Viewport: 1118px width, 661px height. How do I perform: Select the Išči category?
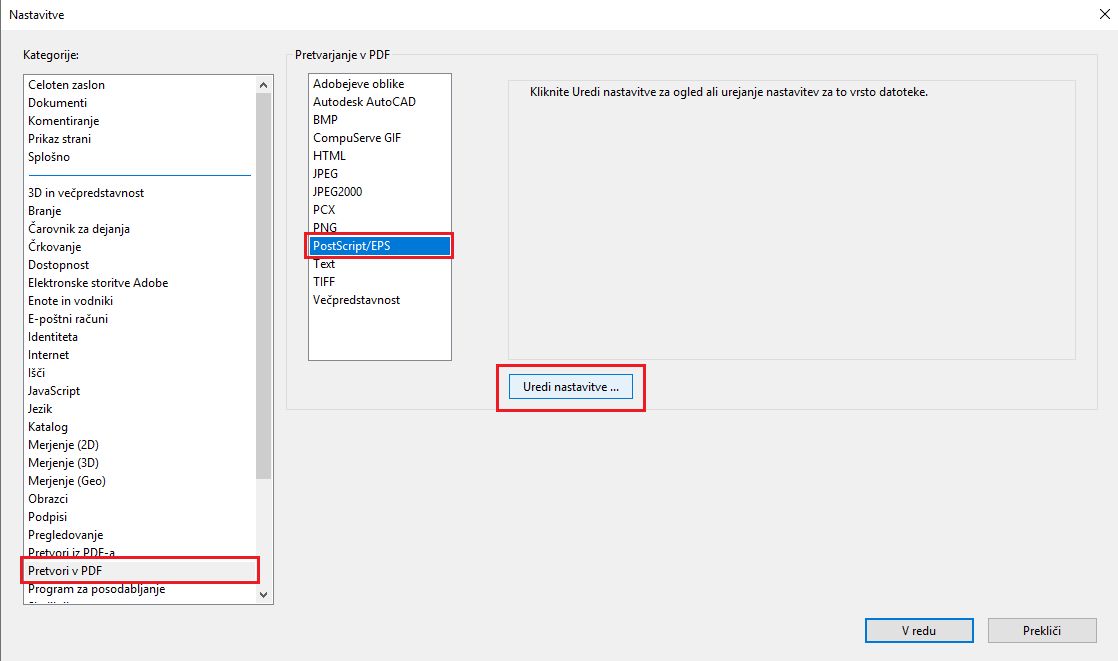(36, 372)
